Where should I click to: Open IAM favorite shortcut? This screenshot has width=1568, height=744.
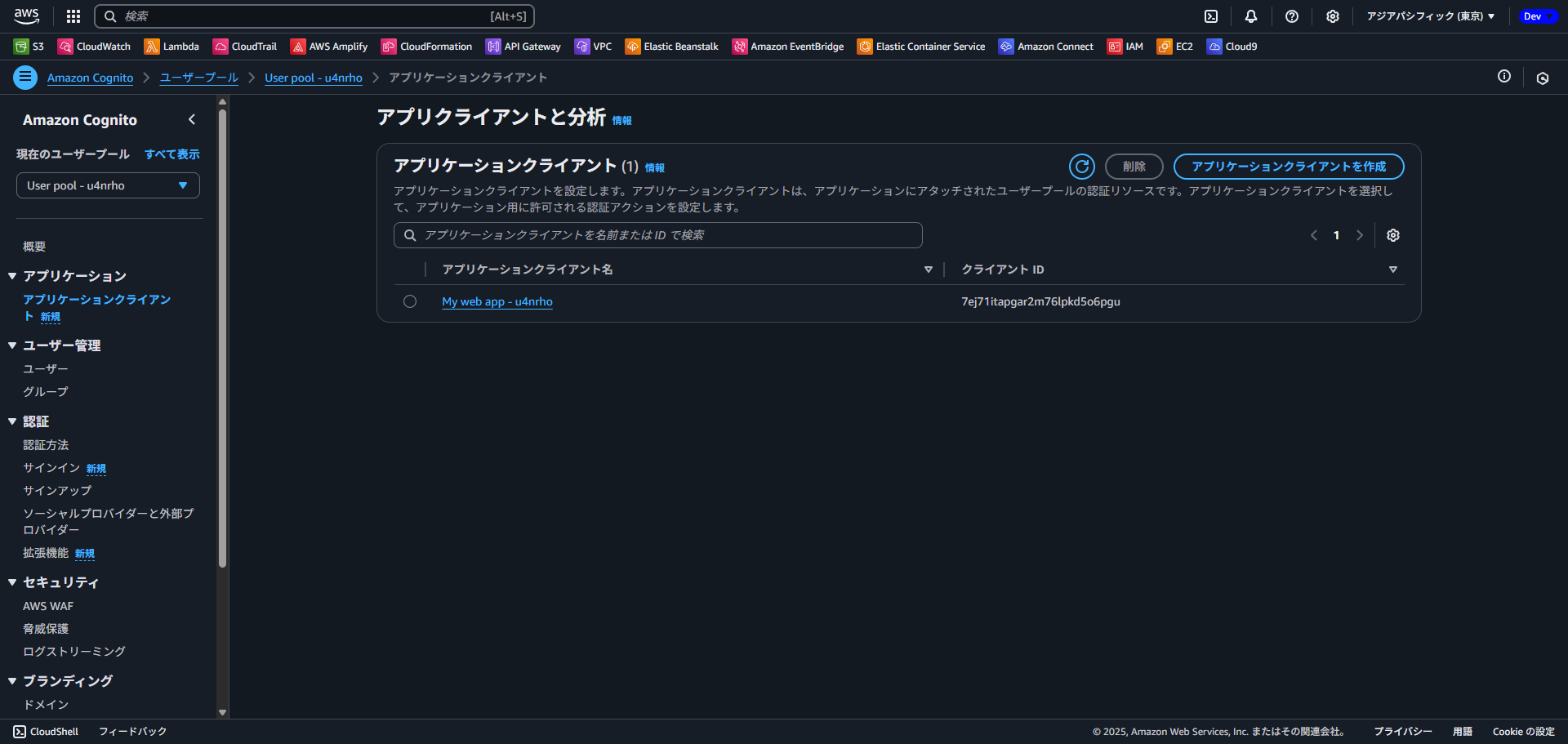(1125, 47)
